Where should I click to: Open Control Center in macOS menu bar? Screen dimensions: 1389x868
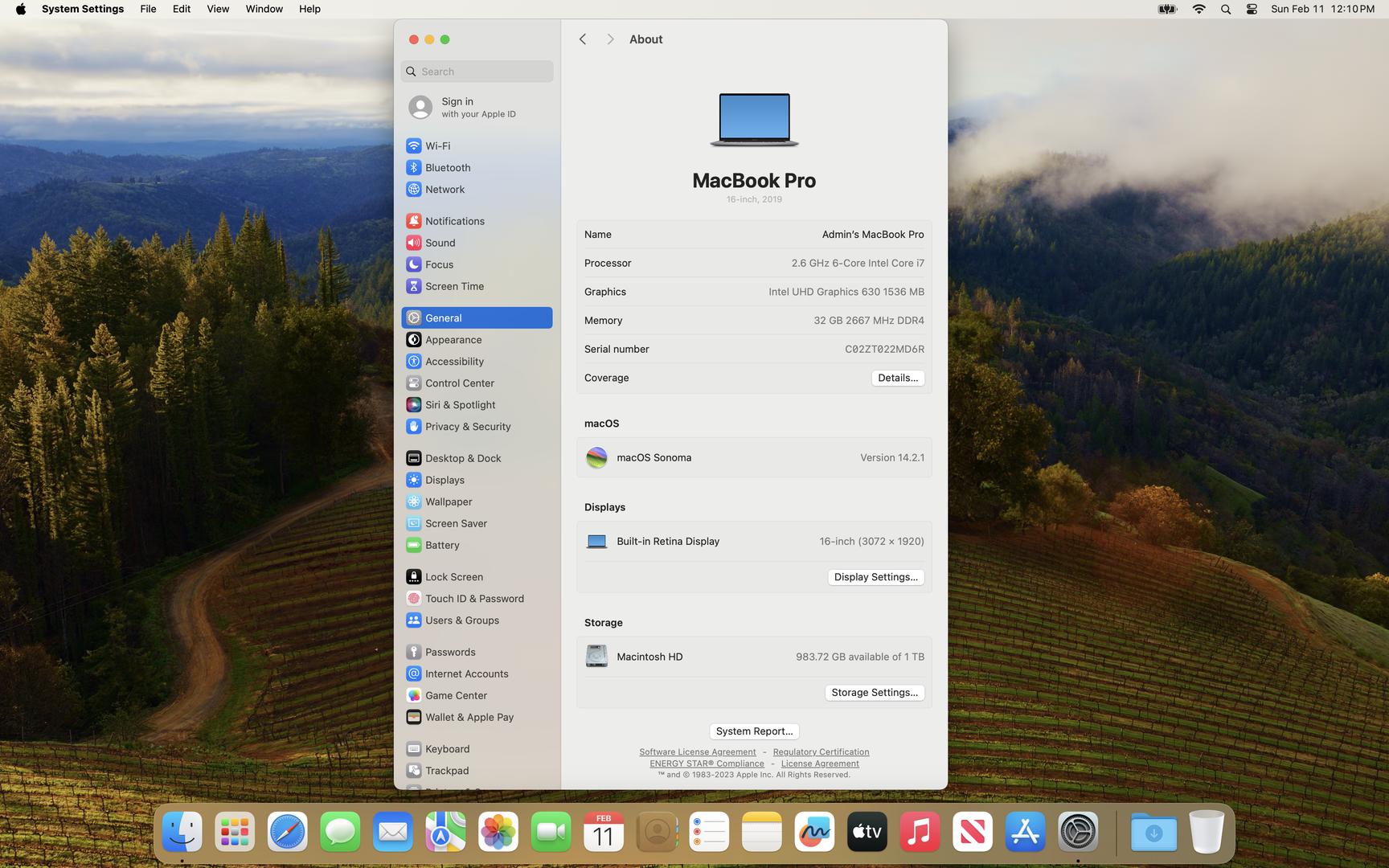pos(1252,10)
